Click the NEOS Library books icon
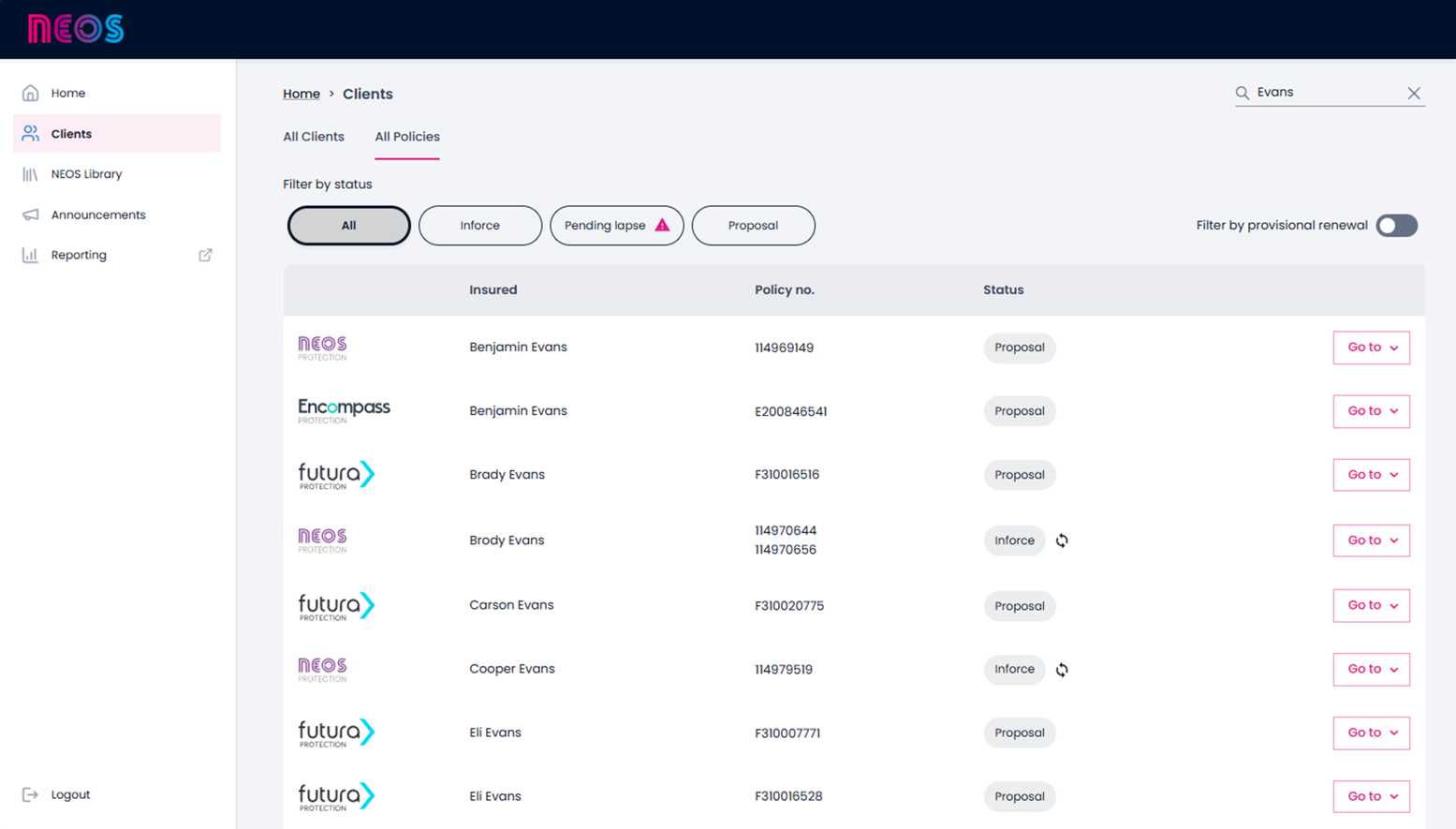 (x=31, y=174)
